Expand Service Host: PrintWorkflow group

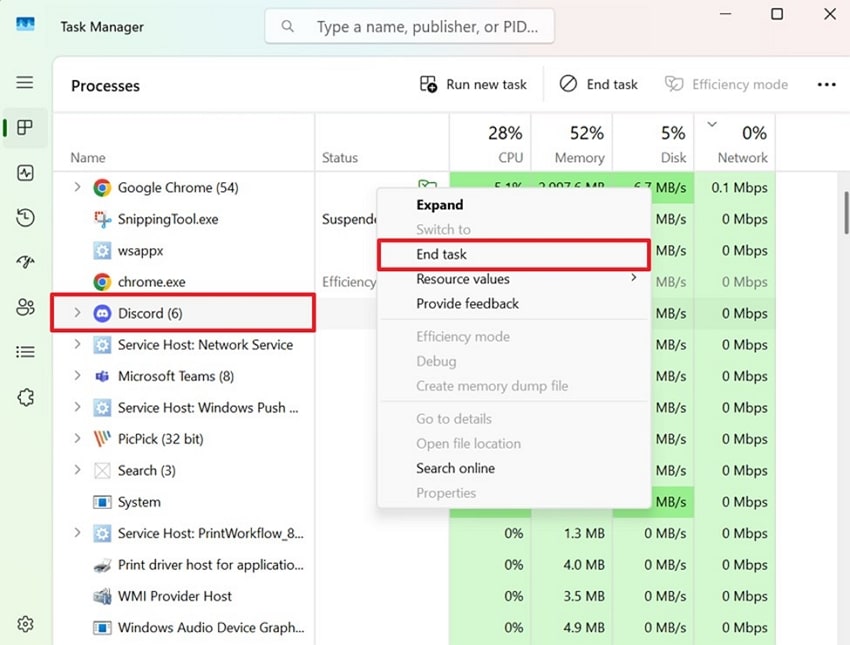(77, 533)
